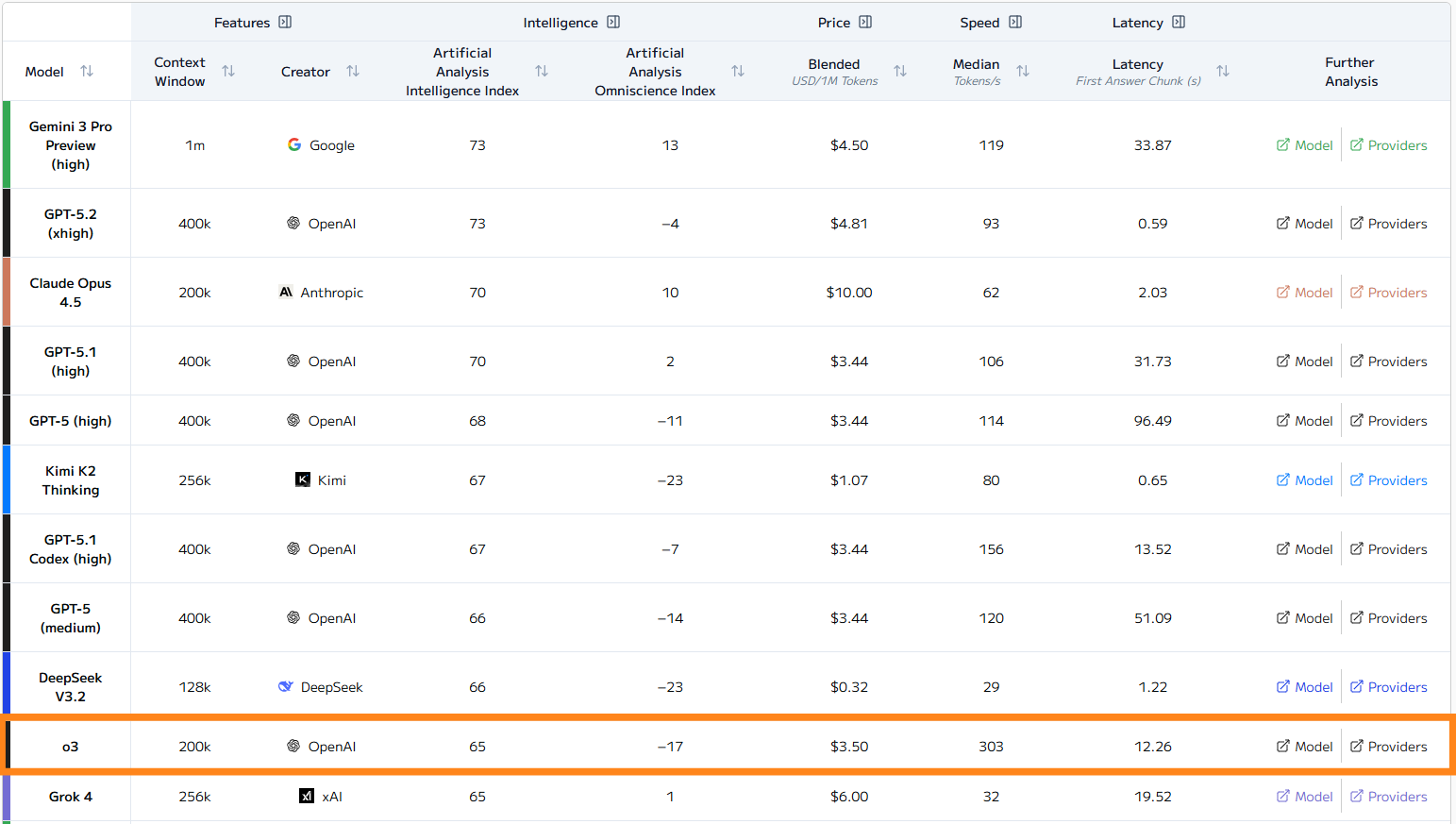Open Providers link for GPT-5.2 (xhigh)
Image resolution: width=1456 pixels, height=824 pixels.
(1388, 224)
